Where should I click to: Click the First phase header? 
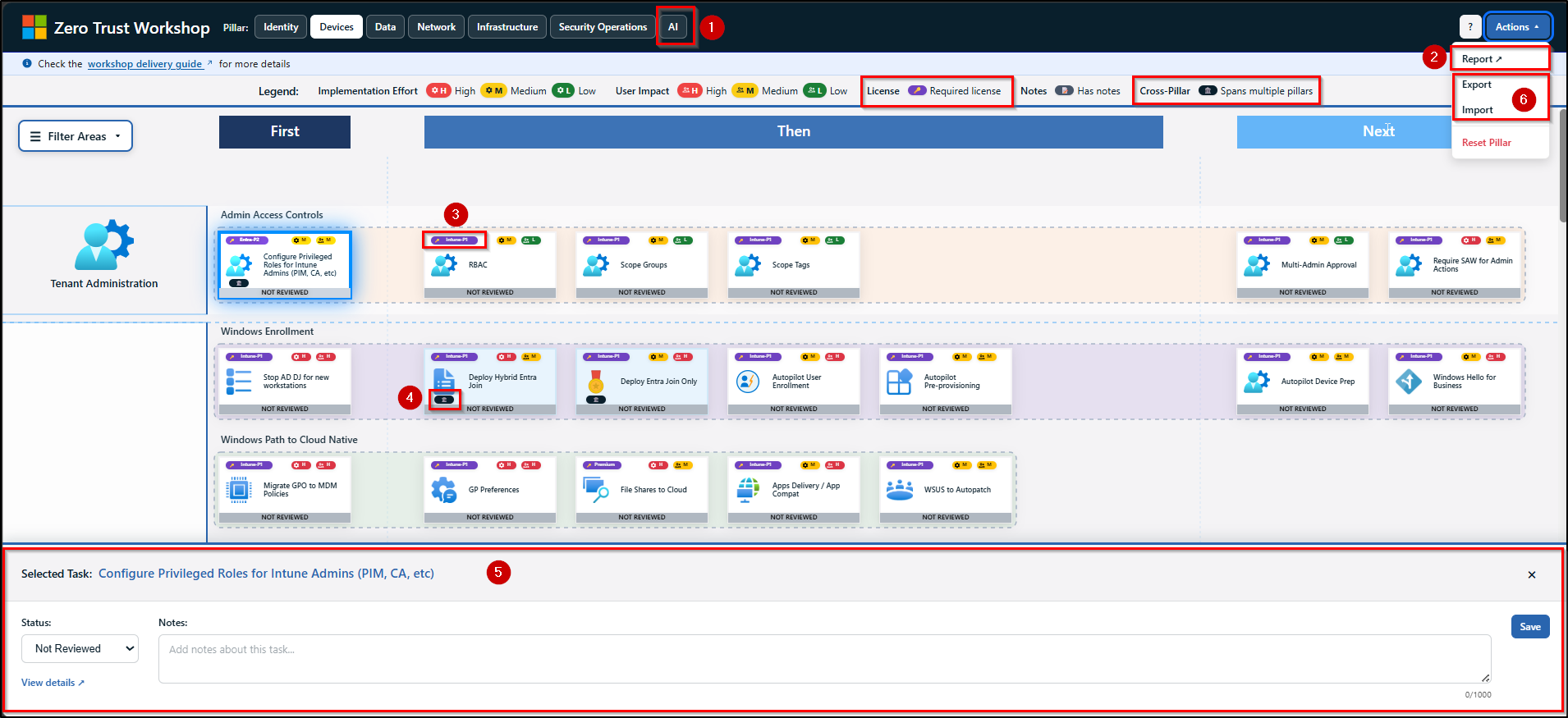point(285,131)
